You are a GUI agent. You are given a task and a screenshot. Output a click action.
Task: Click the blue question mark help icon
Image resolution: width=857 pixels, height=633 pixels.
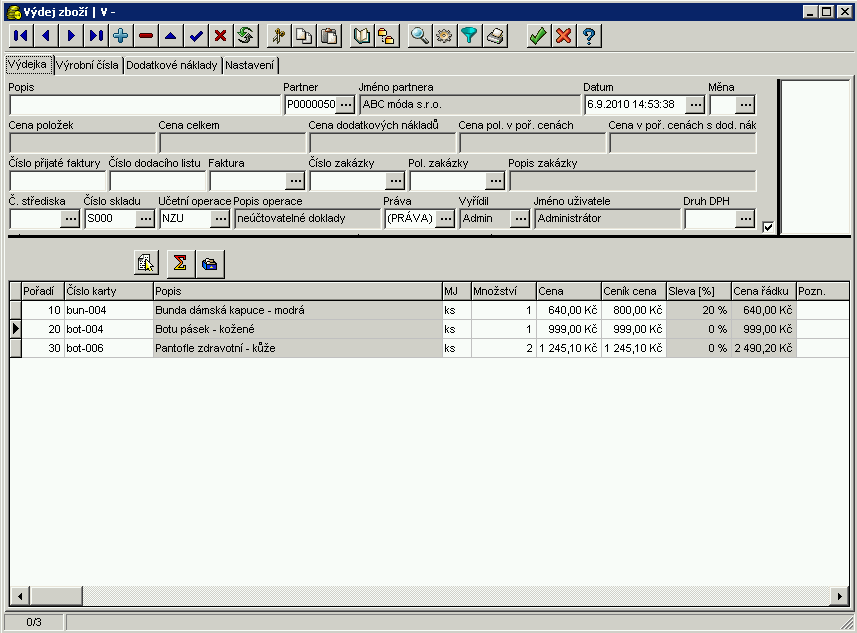tap(589, 36)
